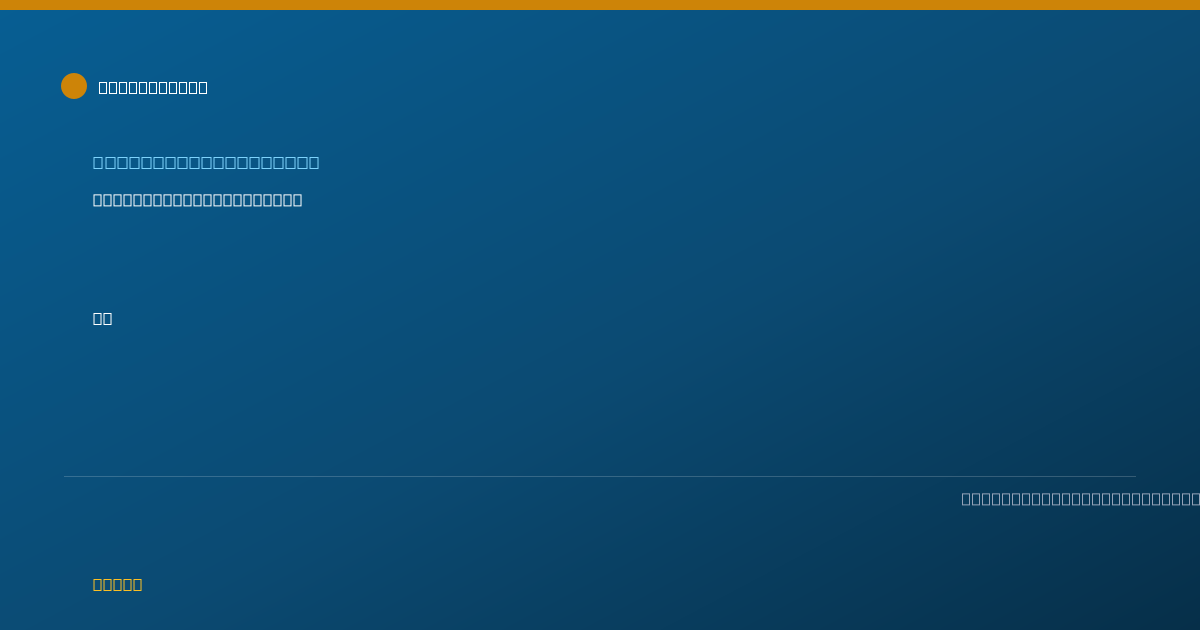Click the gray footer text at right
This screenshot has width=1200, height=630.
pos(1080,499)
